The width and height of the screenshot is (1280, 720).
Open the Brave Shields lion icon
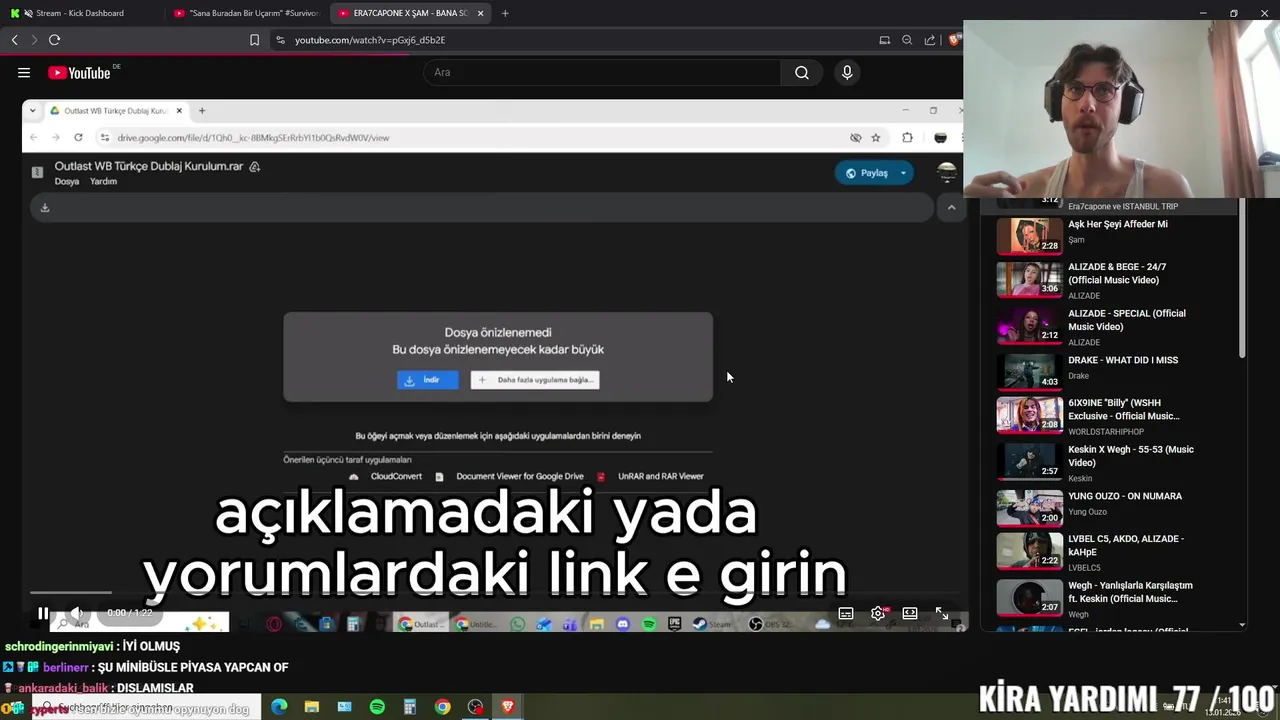pyautogui.click(x=954, y=40)
